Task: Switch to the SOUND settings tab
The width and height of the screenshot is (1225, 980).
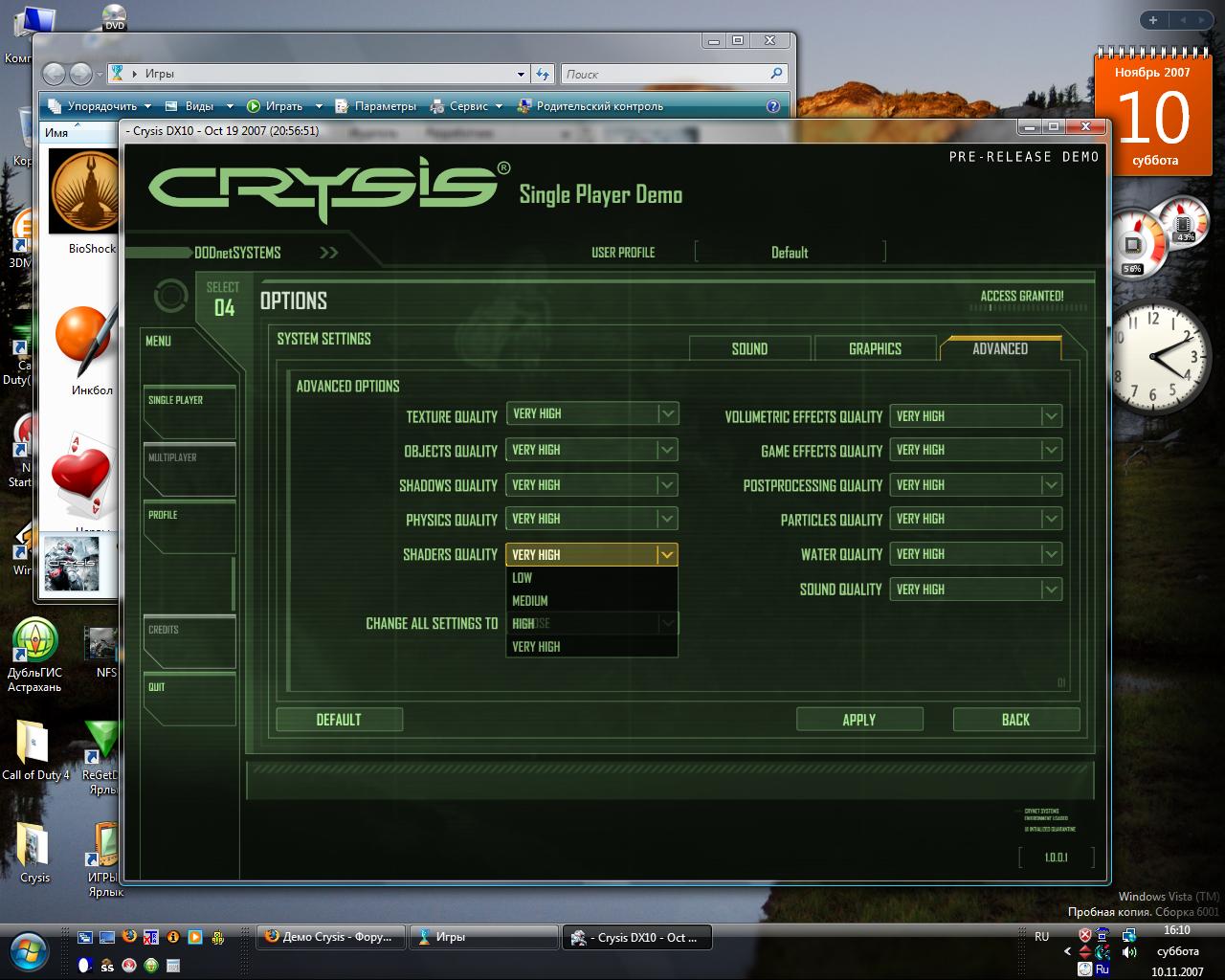Action: pyautogui.click(x=749, y=348)
